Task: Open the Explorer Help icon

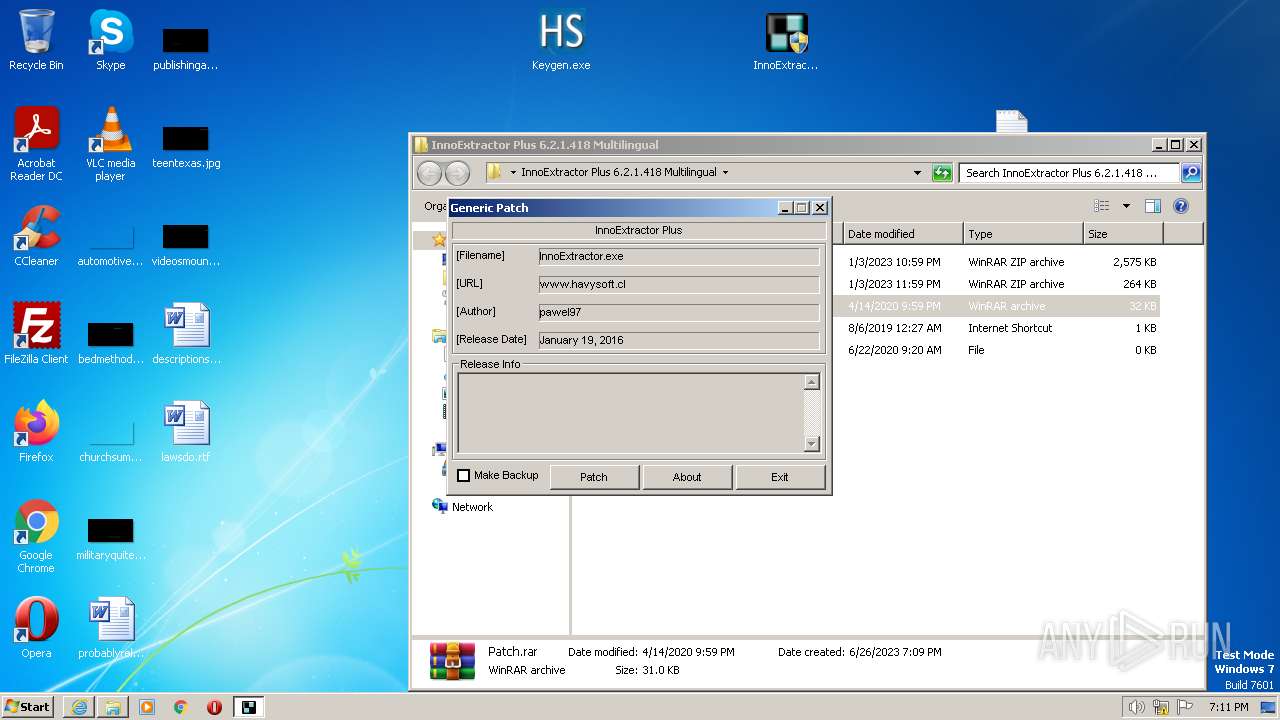Action: tap(1181, 206)
